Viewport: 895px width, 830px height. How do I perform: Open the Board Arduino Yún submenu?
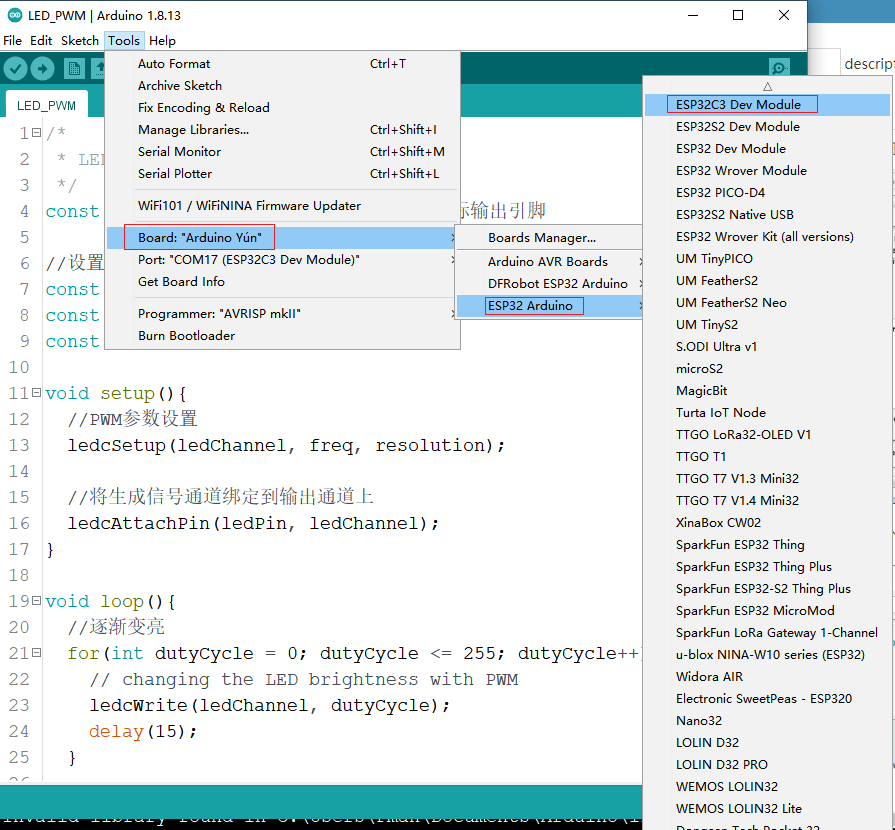283,237
